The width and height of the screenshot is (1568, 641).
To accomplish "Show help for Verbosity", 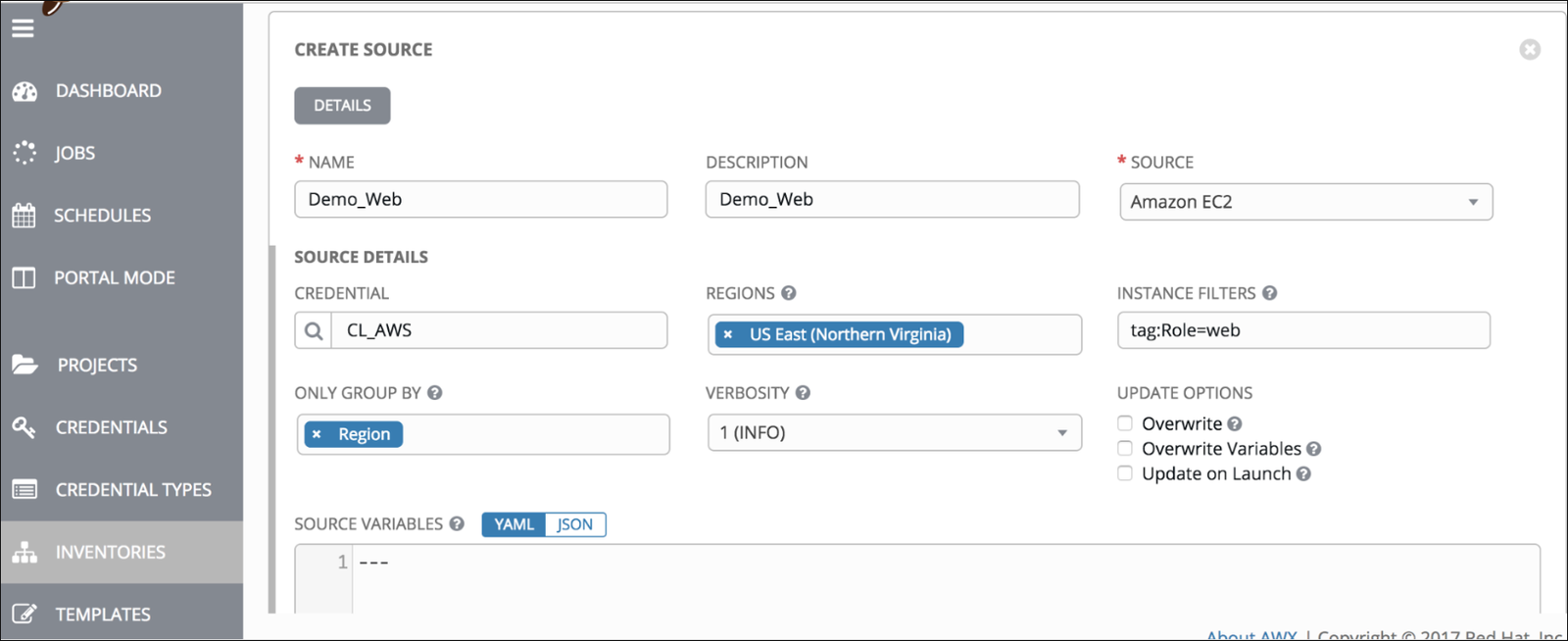I will pos(803,393).
